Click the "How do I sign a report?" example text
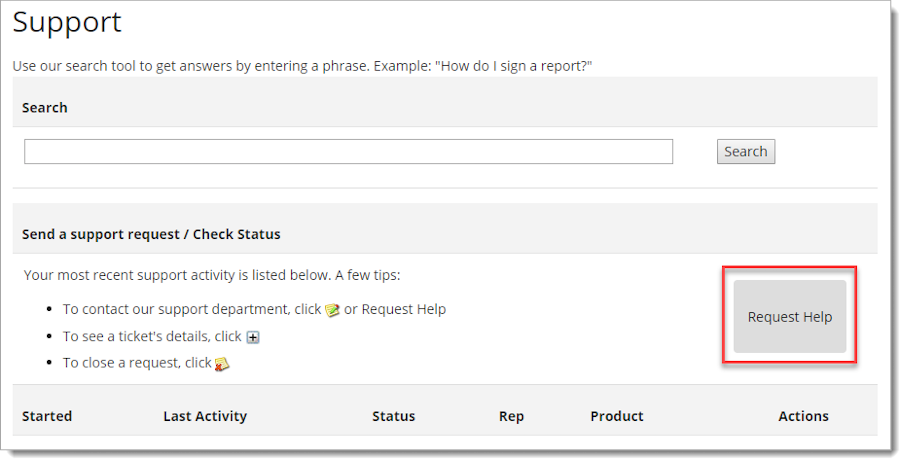The width and height of the screenshot is (900, 459). click(x=513, y=66)
